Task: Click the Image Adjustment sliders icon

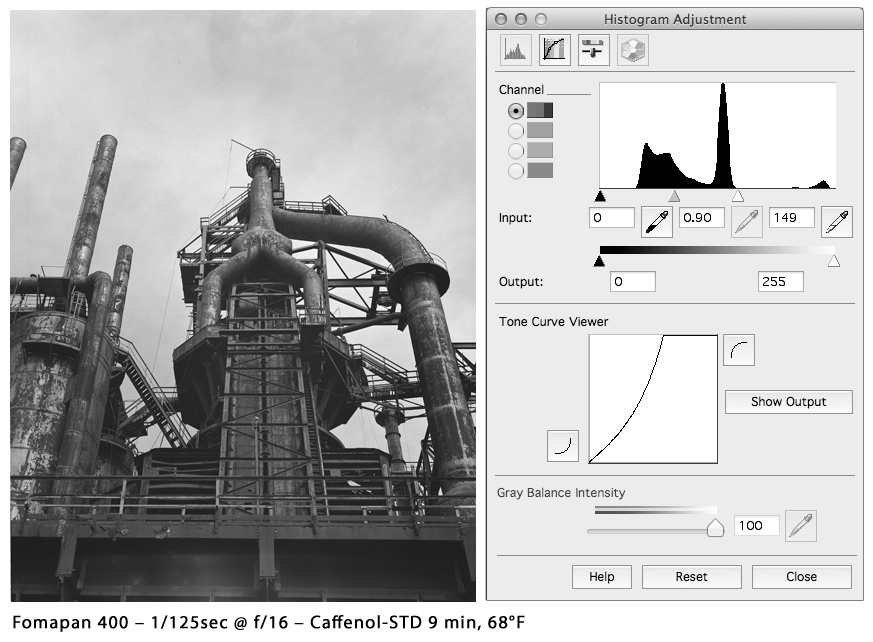Action: 593,50
